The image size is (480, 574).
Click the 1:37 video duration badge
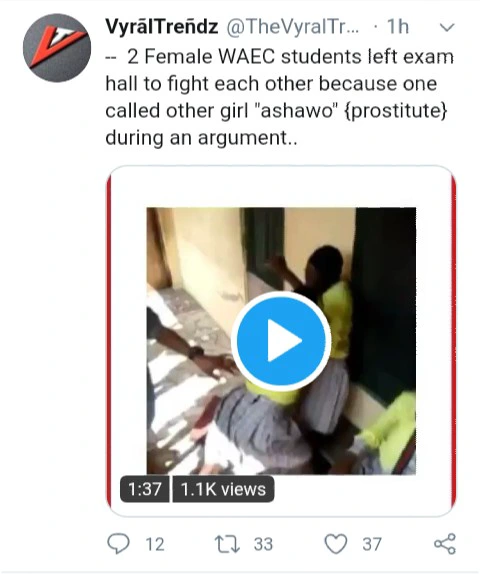(x=145, y=489)
